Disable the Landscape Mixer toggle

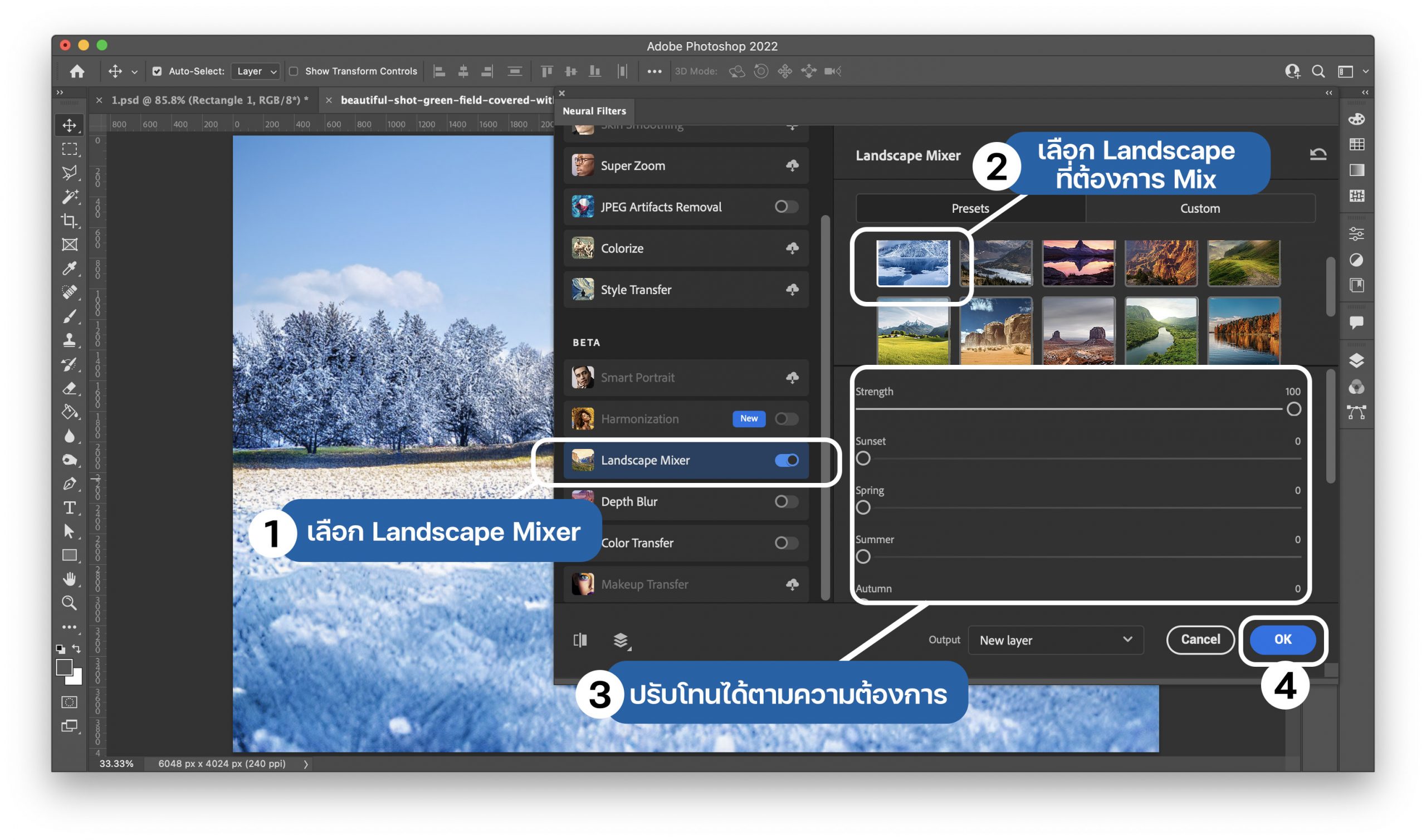(787, 460)
